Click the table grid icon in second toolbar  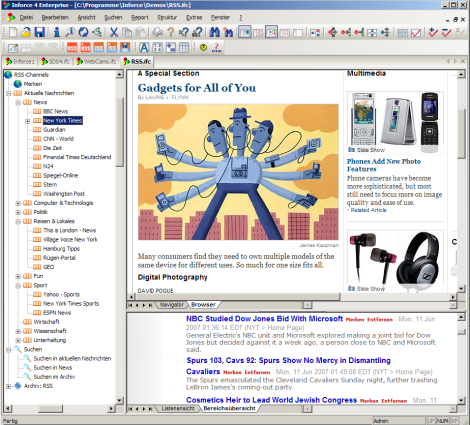tap(184, 47)
